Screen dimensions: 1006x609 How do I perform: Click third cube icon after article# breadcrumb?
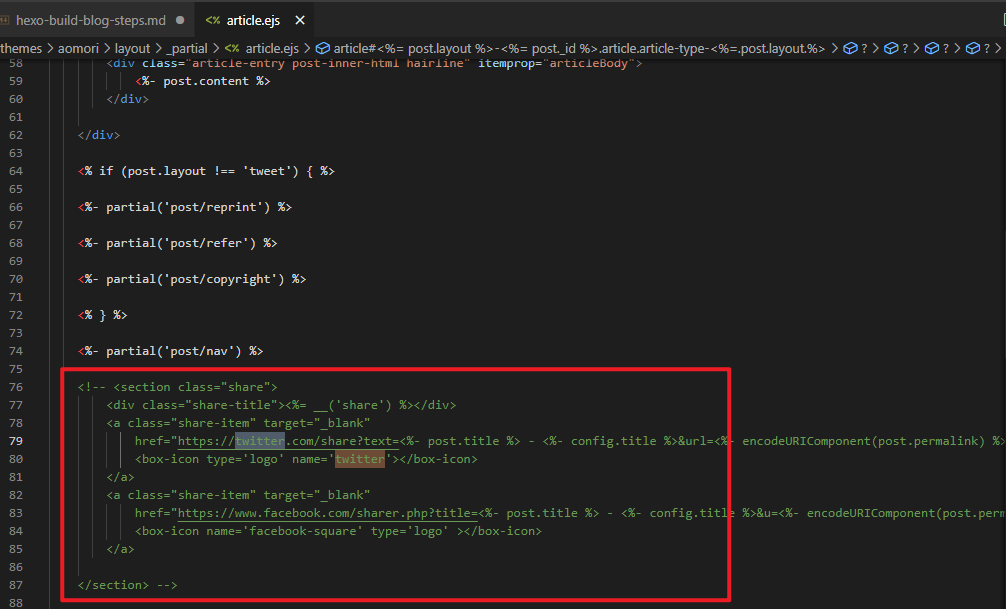point(930,48)
